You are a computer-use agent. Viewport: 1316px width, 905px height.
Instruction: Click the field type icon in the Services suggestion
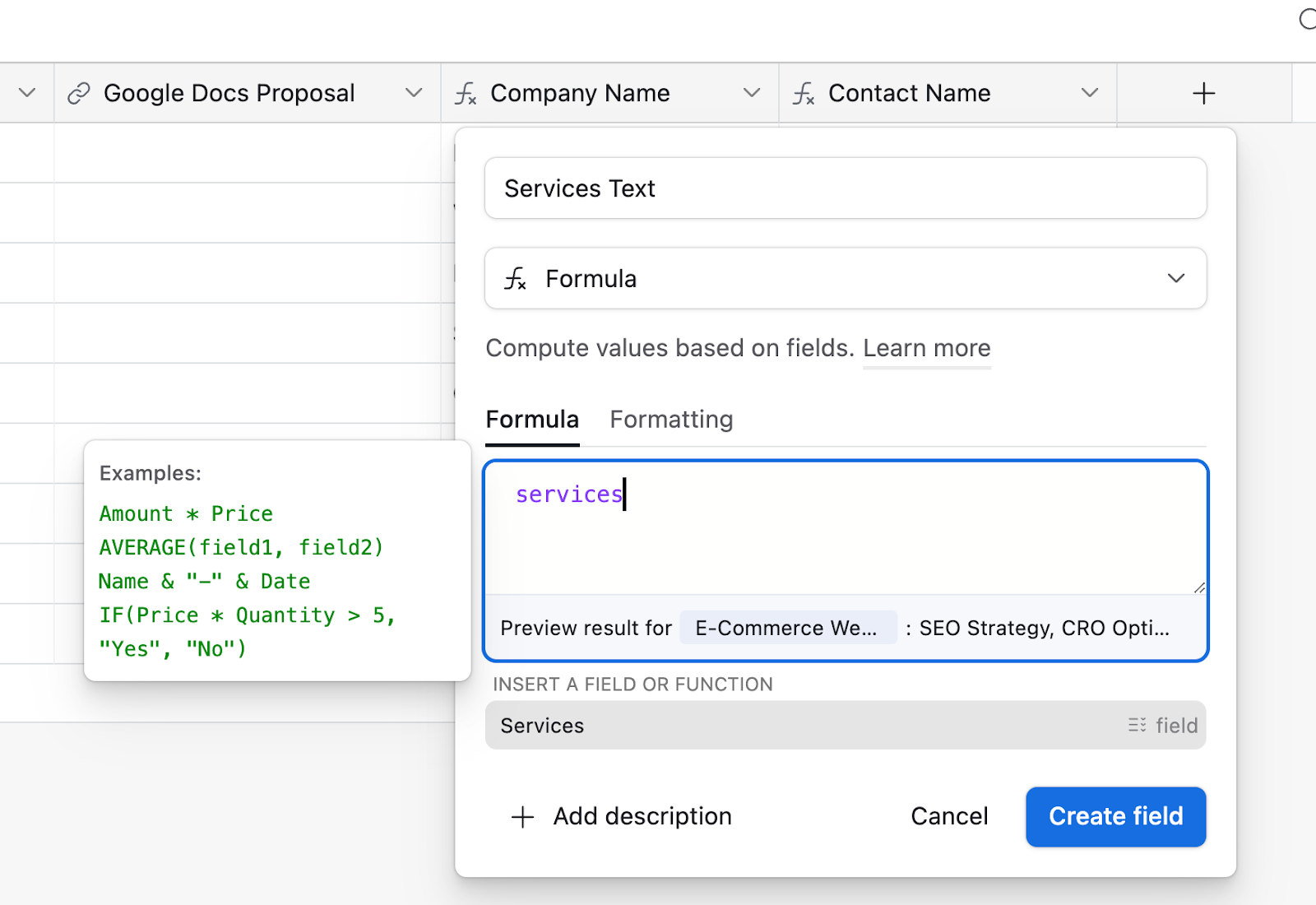1137,725
